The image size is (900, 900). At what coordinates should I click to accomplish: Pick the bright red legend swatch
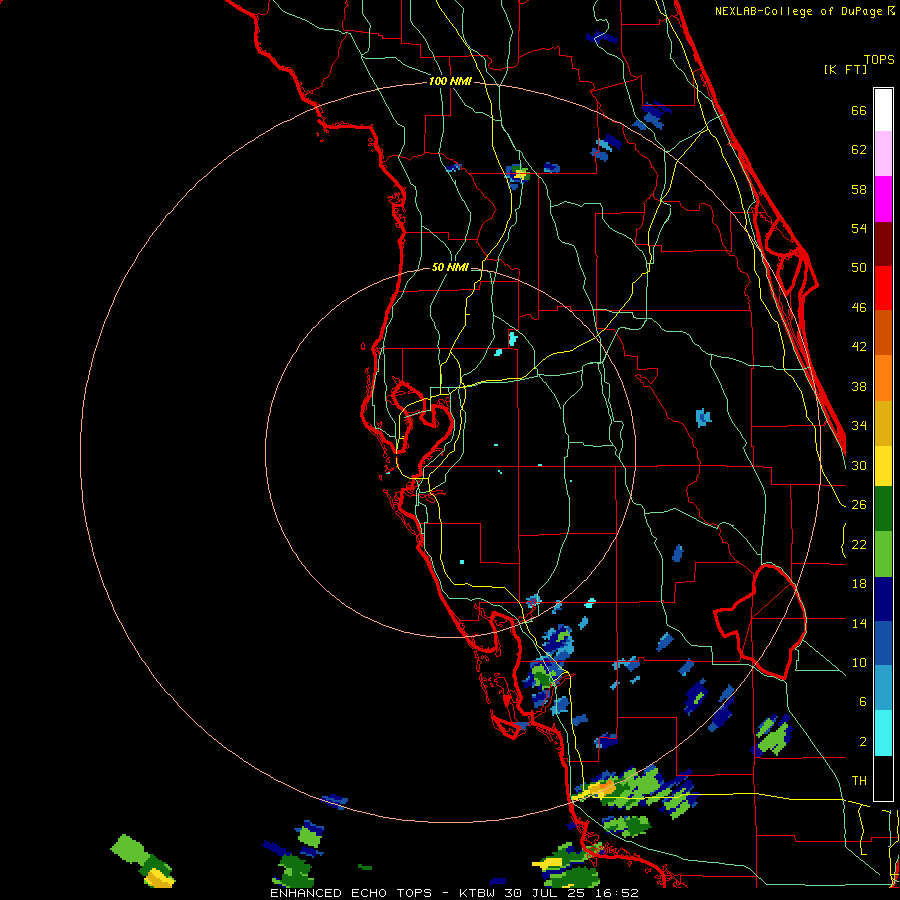coord(883,288)
